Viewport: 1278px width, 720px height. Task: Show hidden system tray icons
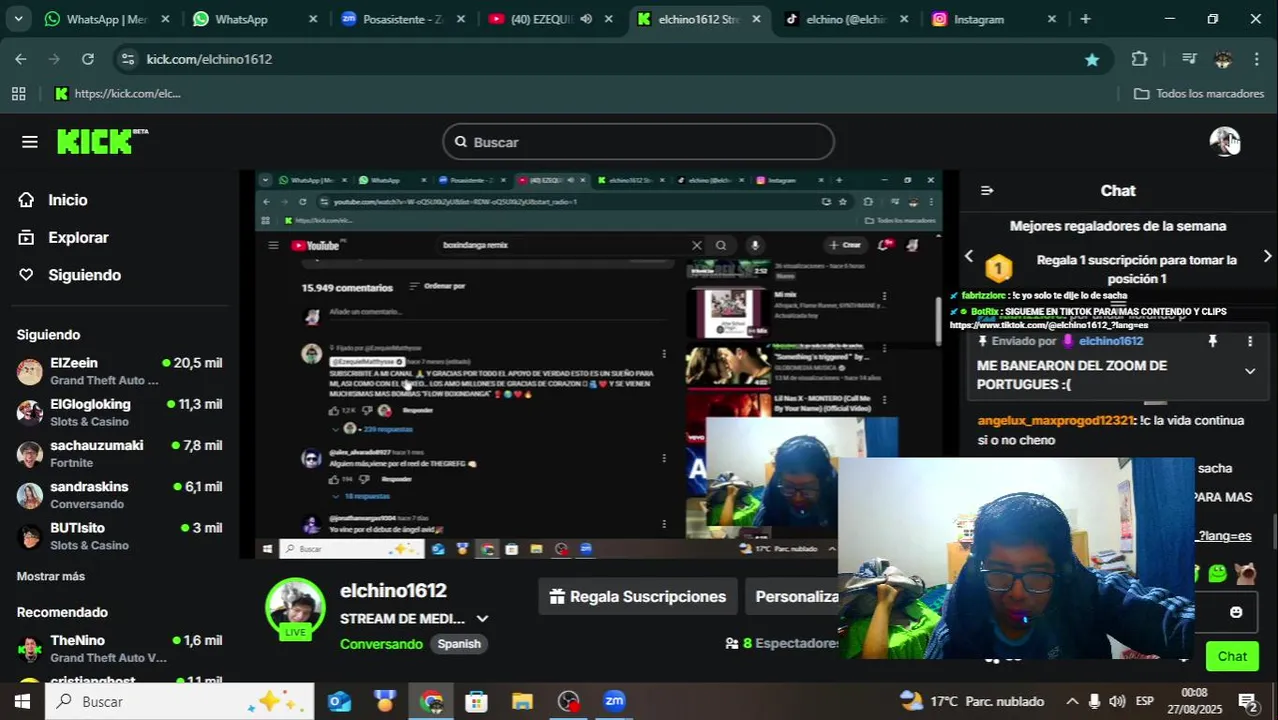coord(1072,701)
